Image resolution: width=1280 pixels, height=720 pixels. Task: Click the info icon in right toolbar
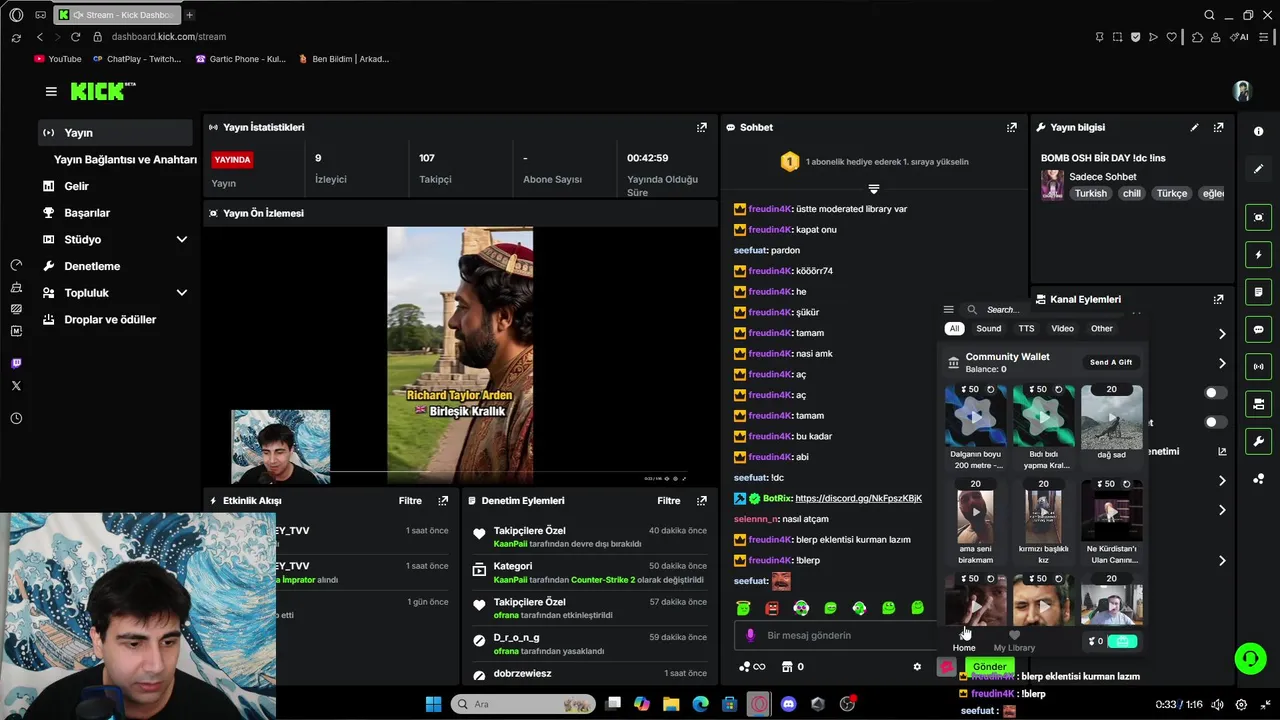coord(1258,131)
